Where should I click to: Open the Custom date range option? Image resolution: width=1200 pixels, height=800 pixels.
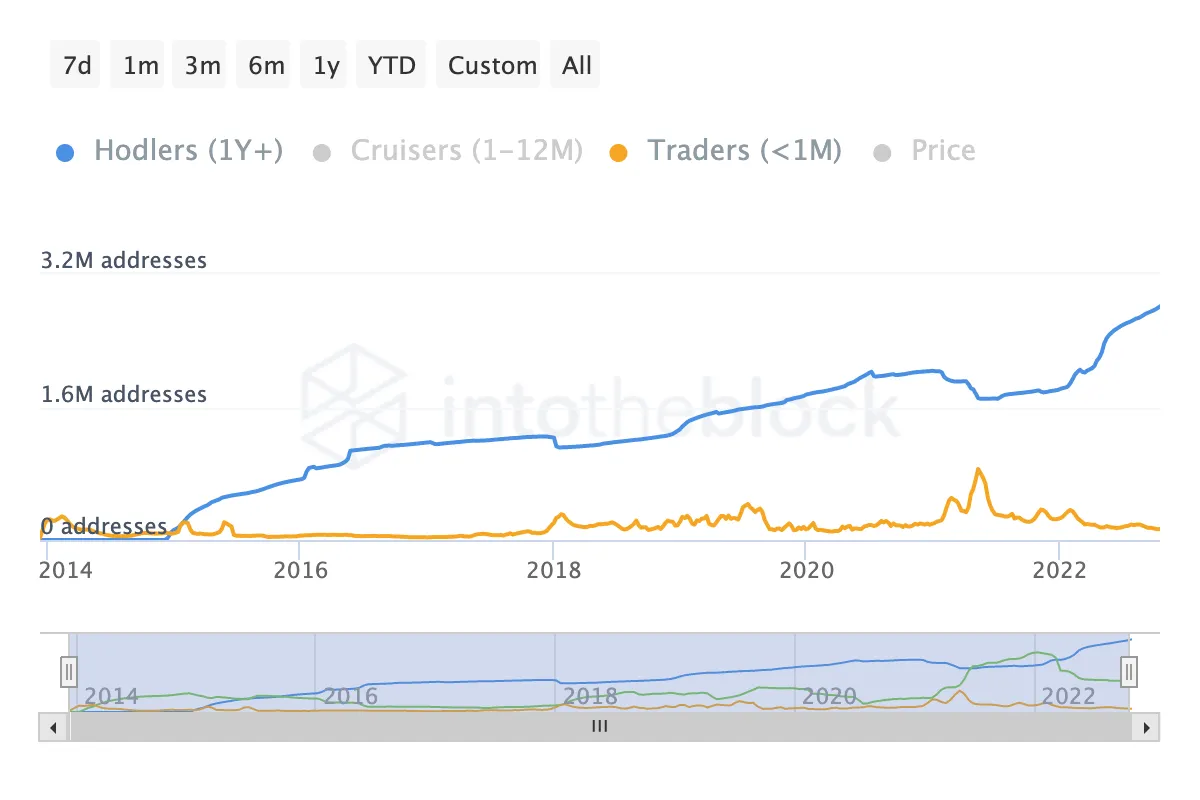pos(489,64)
